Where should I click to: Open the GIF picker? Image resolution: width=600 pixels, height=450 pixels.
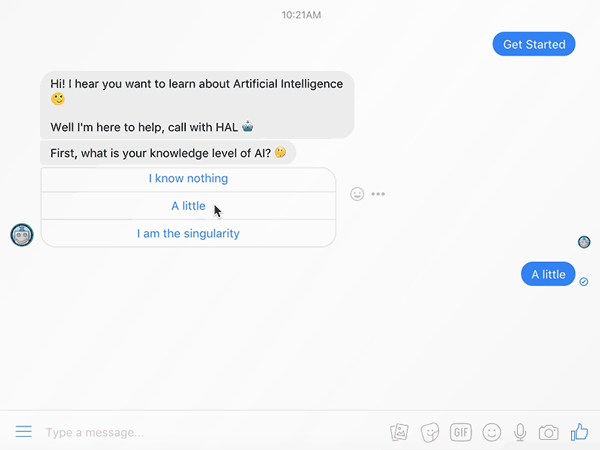[x=461, y=432]
